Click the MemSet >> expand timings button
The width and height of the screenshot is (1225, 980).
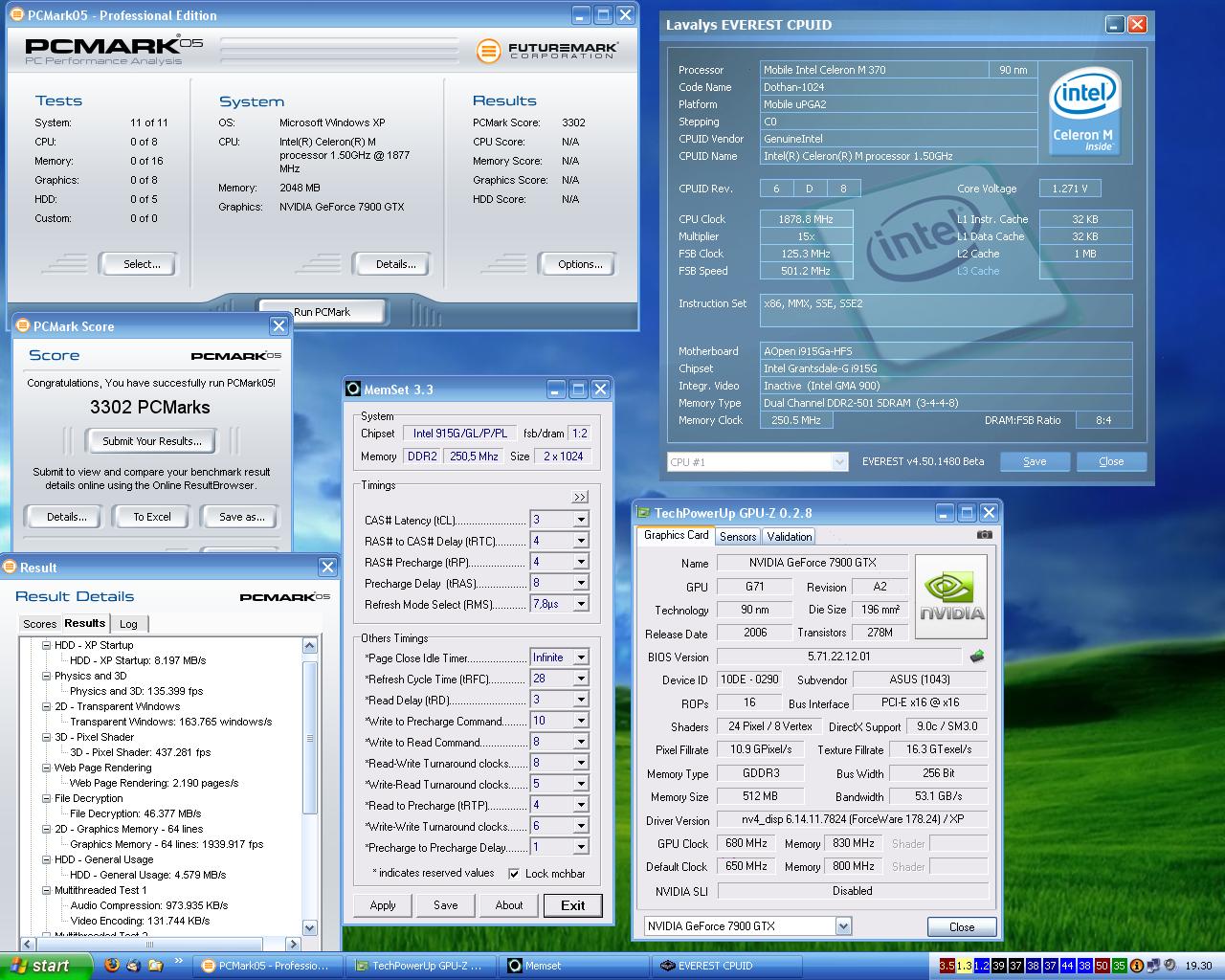[x=580, y=497]
